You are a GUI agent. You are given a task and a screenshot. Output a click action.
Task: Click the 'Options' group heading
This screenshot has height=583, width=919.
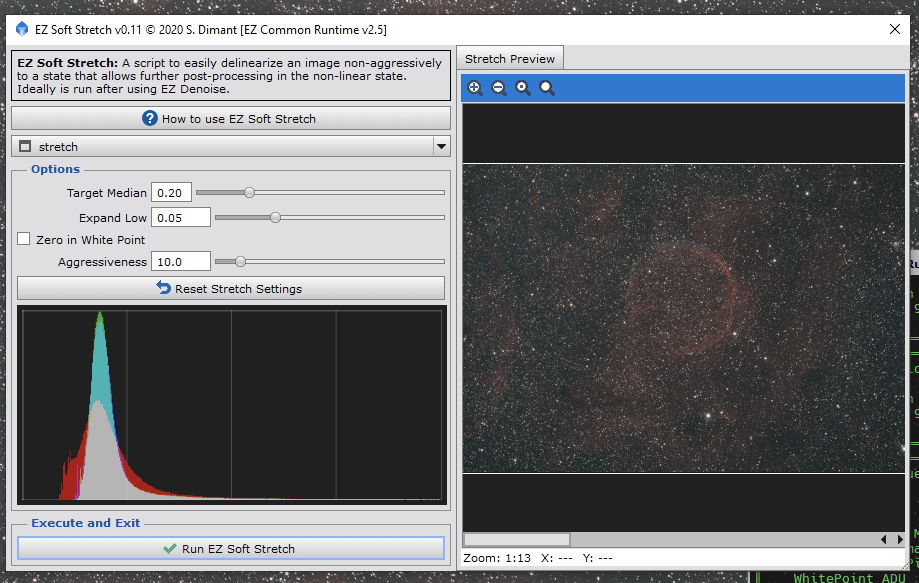coord(55,169)
